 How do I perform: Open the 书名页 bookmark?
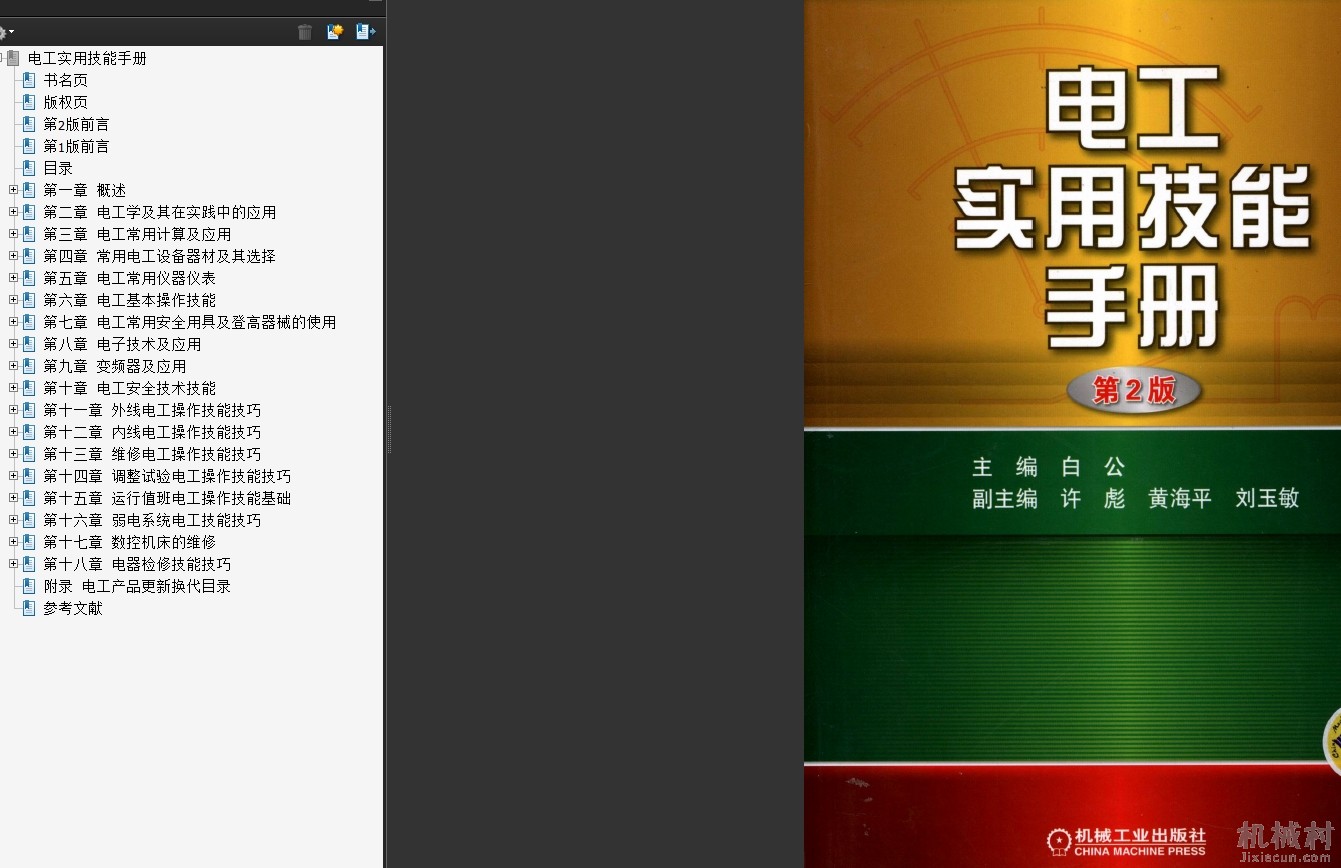(65, 80)
